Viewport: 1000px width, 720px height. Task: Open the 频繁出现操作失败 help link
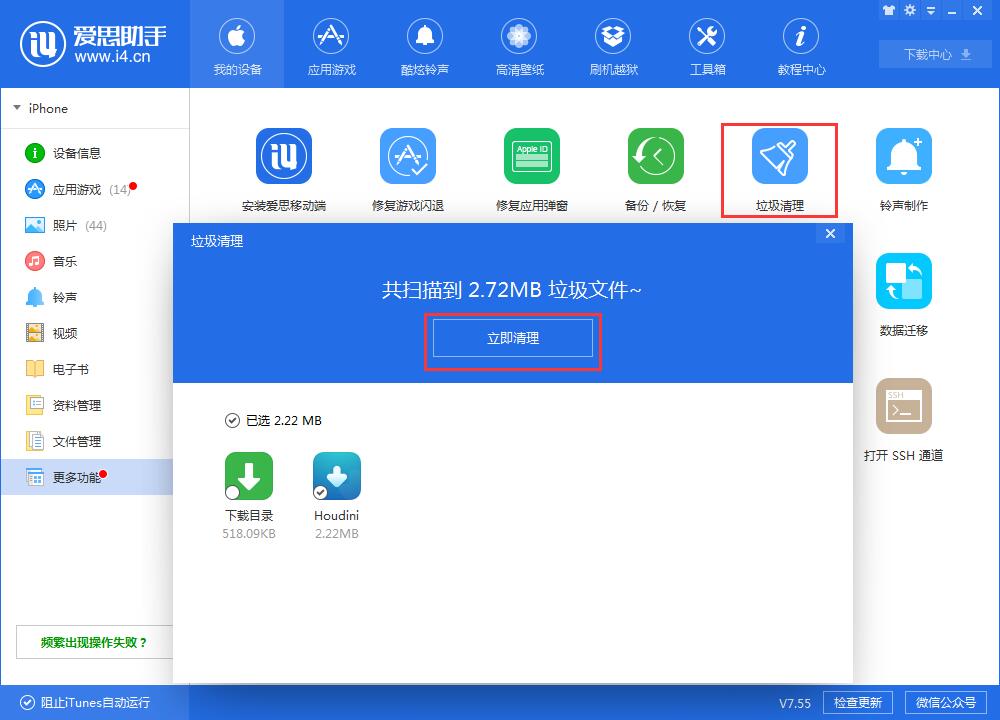click(x=95, y=642)
